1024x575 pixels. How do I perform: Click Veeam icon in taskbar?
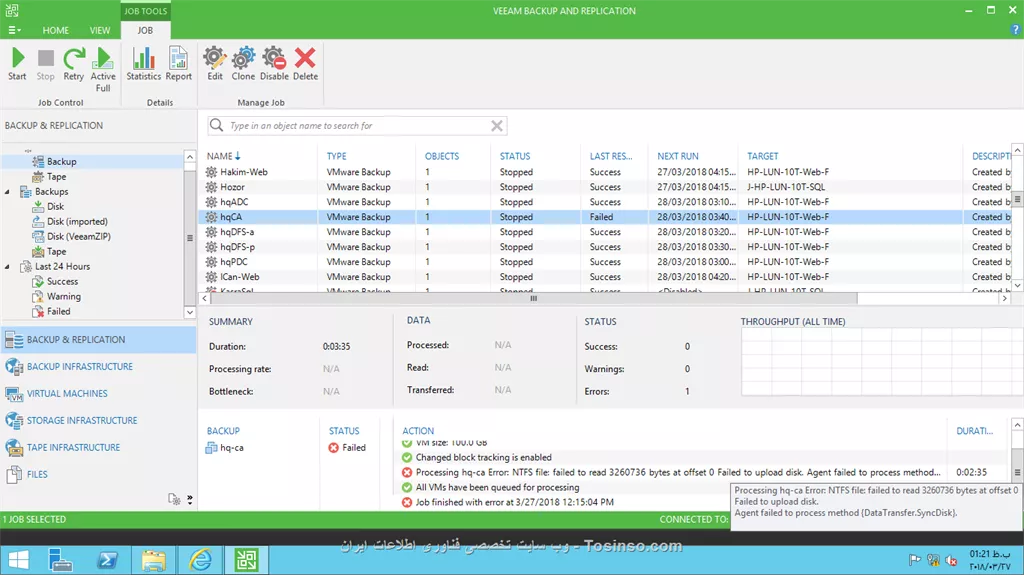coord(247,560)
